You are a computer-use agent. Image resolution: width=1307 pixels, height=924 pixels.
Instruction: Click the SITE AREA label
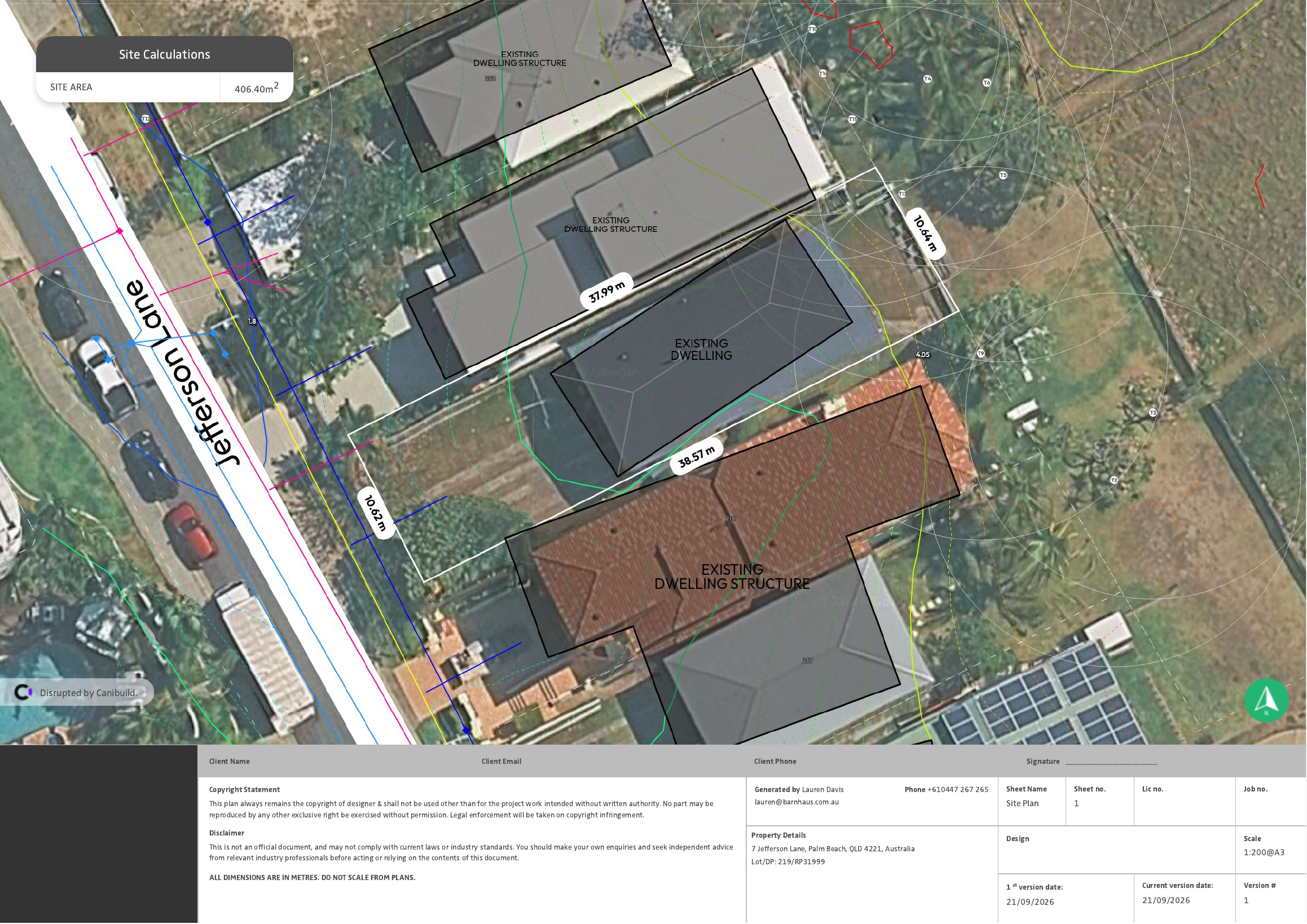(x=71, y=87)
